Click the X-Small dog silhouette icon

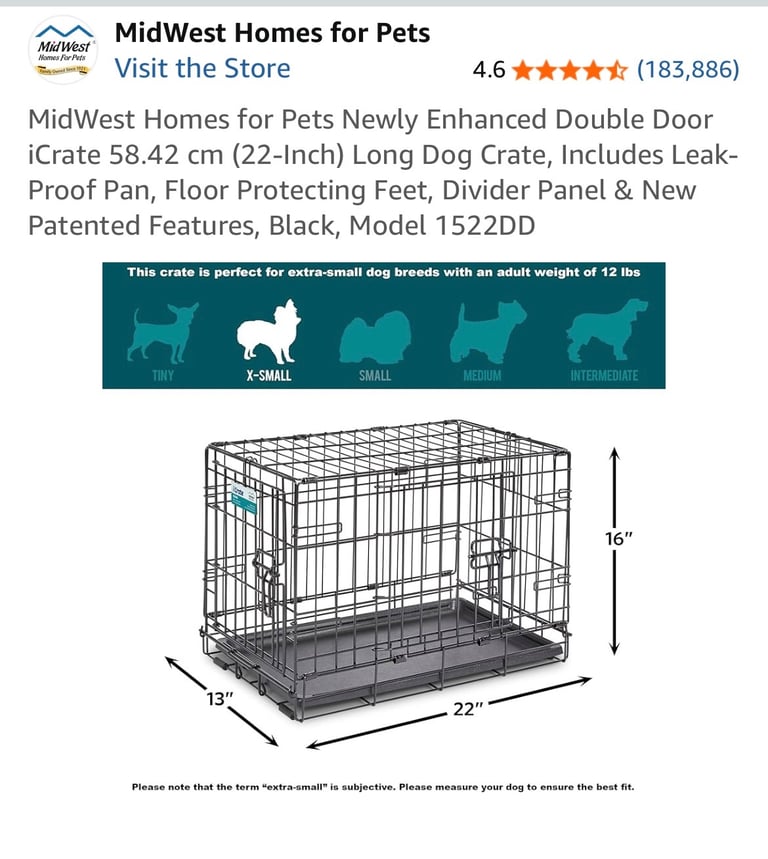pos(268,331)
